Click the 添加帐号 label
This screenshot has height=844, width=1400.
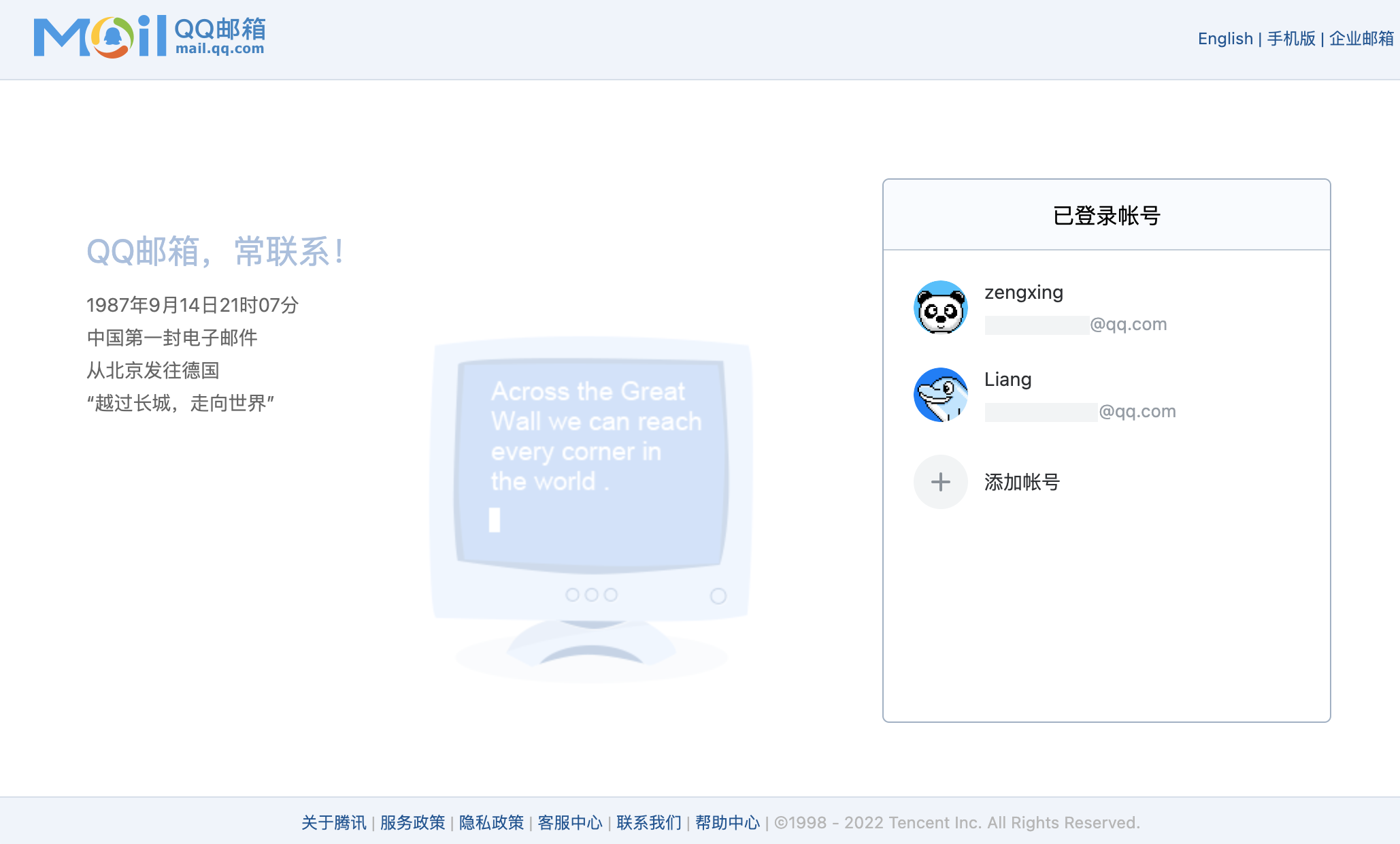(x=1022, y=482)
